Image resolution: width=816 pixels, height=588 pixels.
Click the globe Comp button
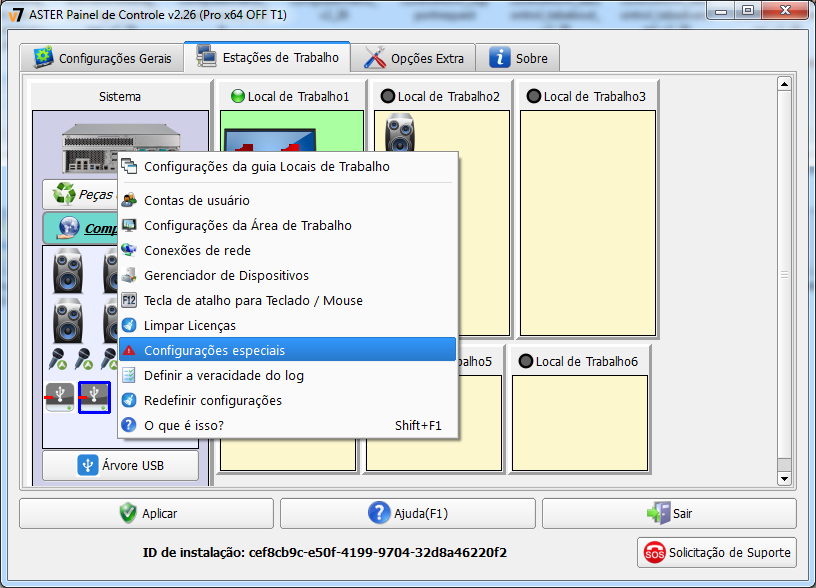click(81, 228)
